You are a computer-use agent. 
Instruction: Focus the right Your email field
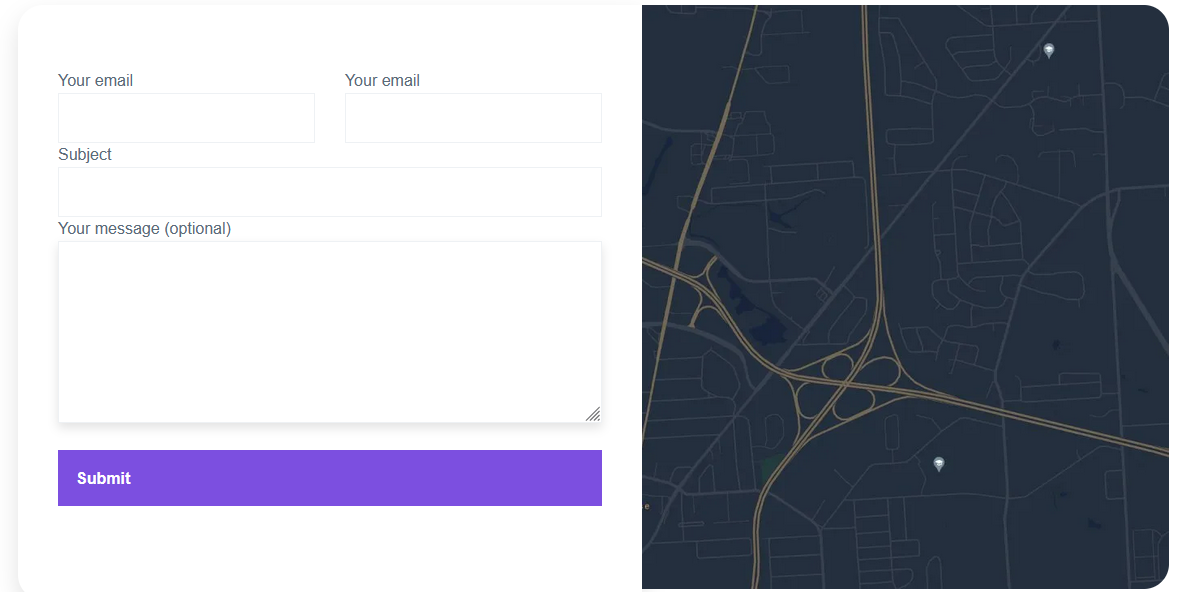tap(473, 118)
